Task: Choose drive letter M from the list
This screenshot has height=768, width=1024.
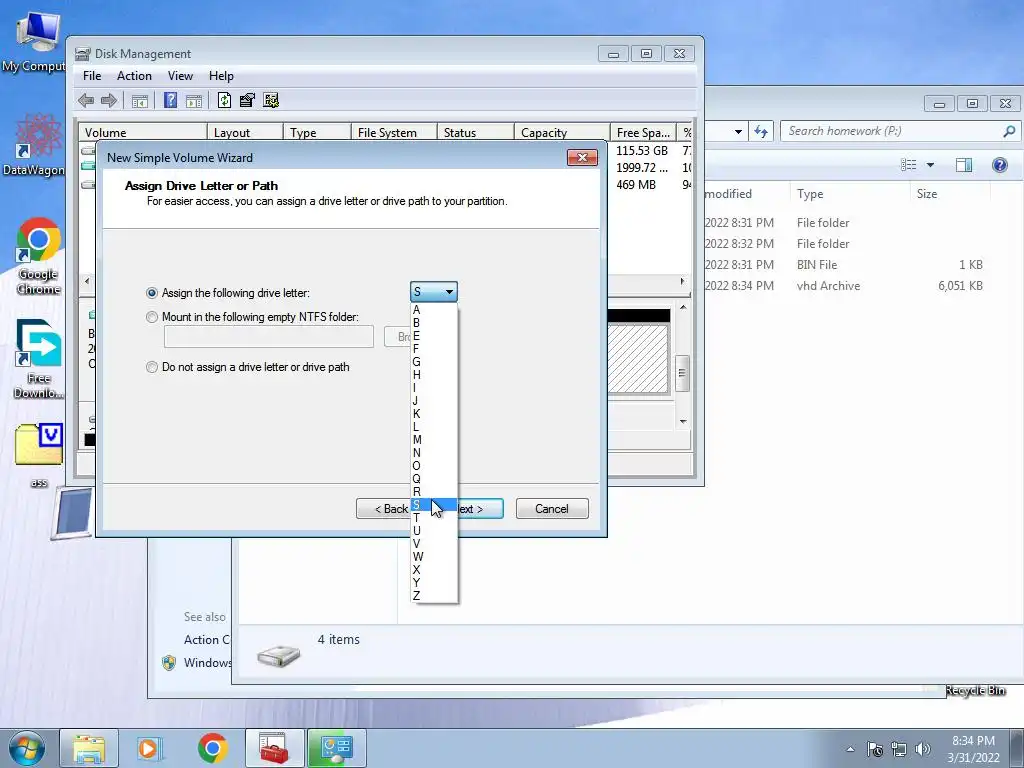Action: tap(434, 440)
